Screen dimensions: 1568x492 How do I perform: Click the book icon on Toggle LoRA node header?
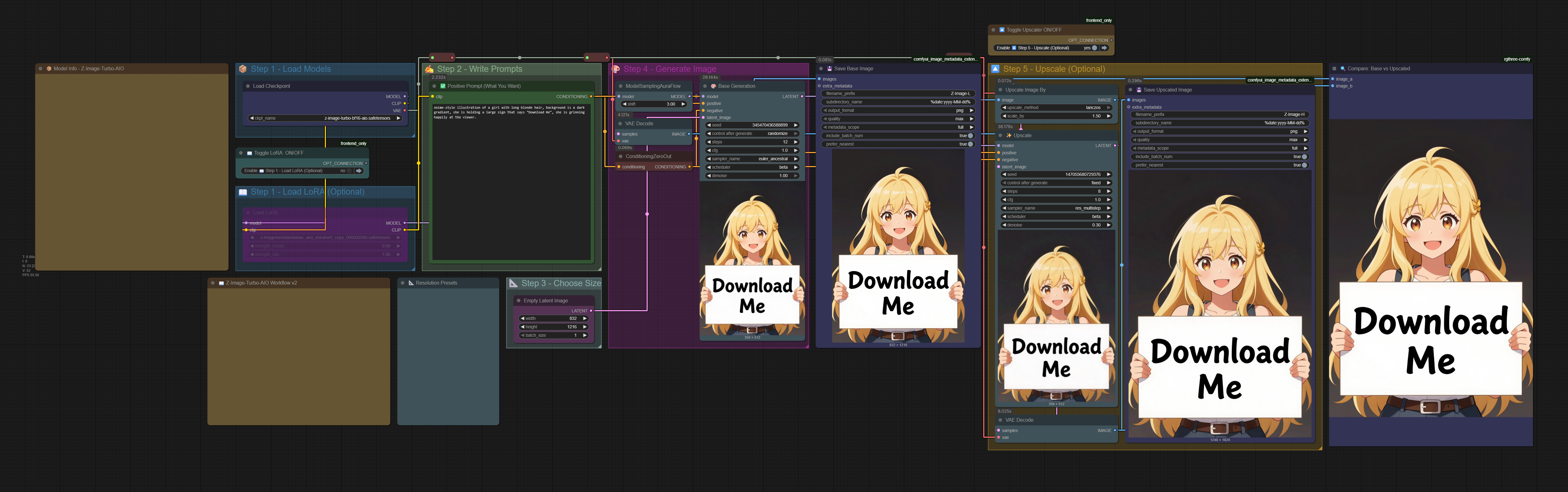pyautogui.click(x=250, y=153)
